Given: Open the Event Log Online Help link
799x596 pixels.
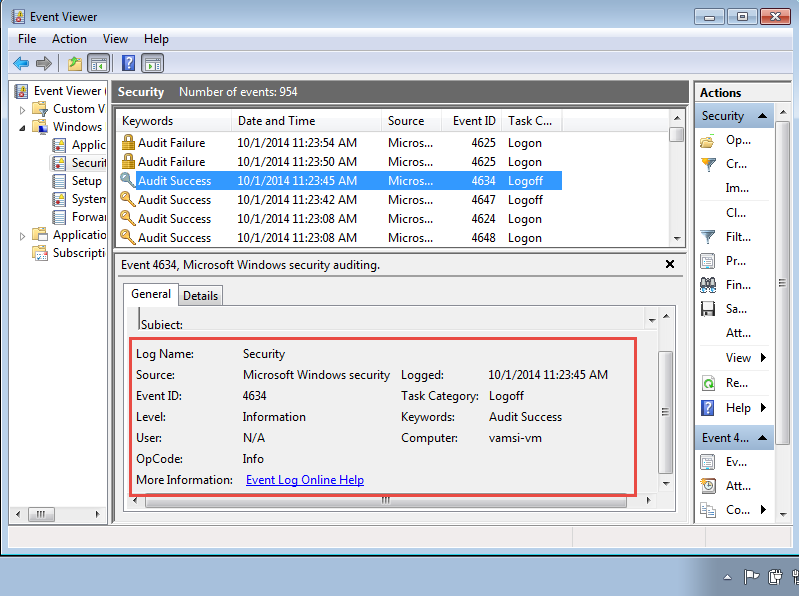Looking at the screenshot, I should click(305, 480).
